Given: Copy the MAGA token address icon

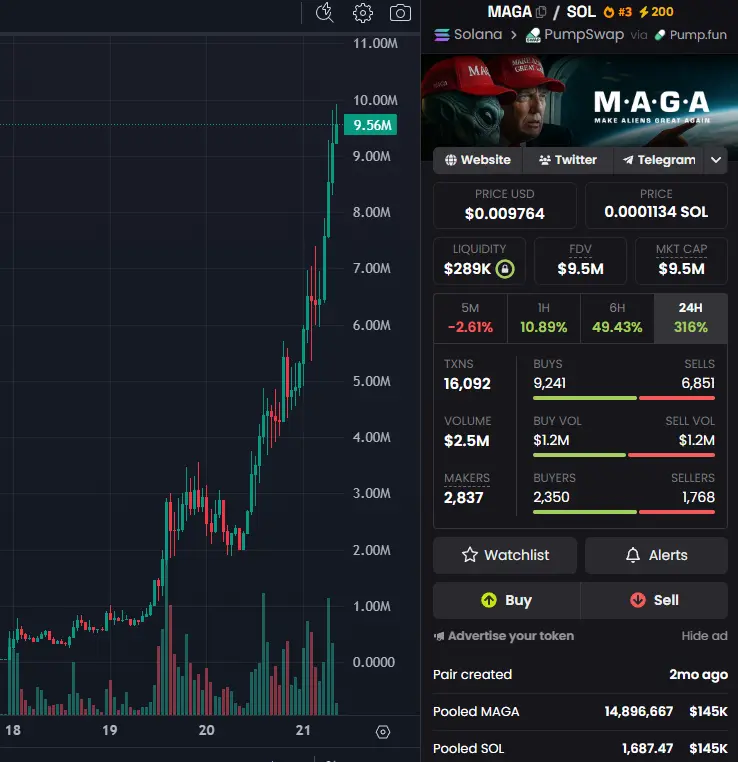Looking at the screenshot, I should 540,12.
